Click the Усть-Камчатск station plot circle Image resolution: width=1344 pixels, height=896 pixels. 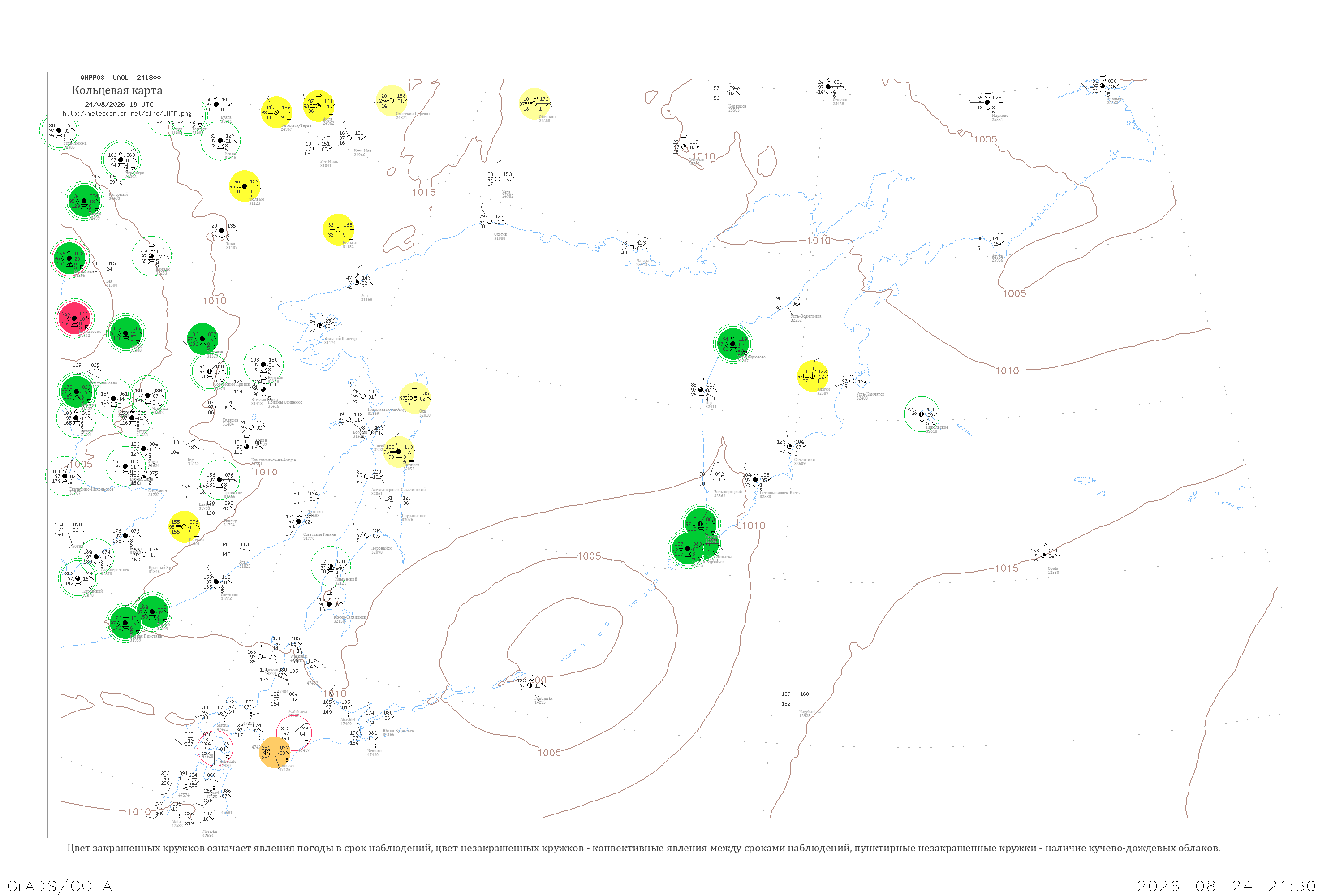(852, 381)
